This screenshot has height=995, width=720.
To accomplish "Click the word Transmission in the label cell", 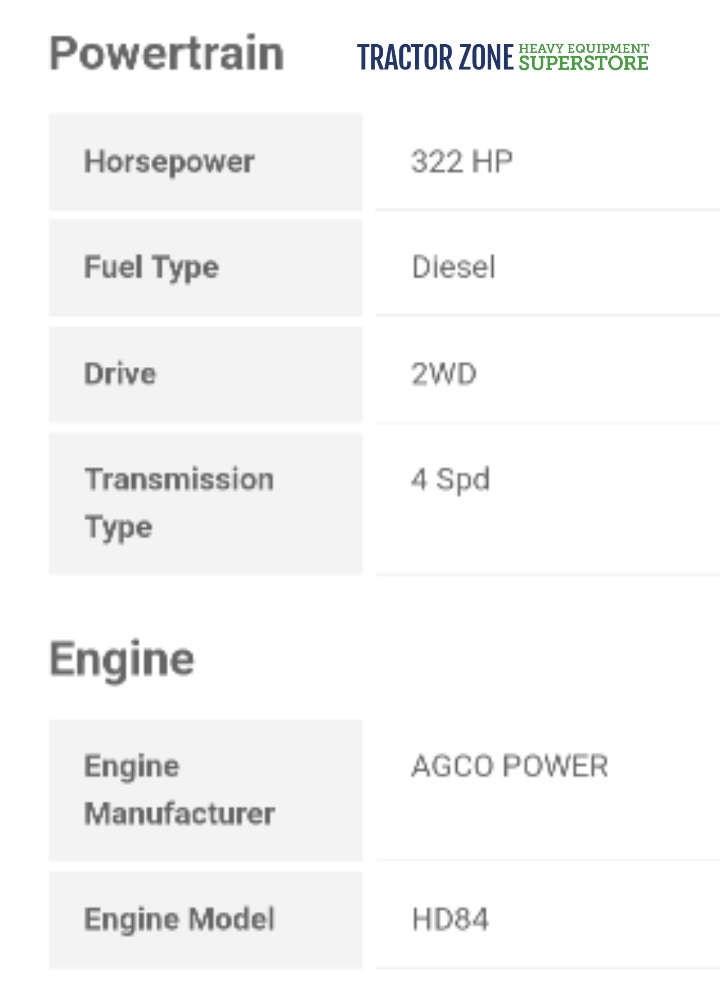I will [x=179, y=479].
